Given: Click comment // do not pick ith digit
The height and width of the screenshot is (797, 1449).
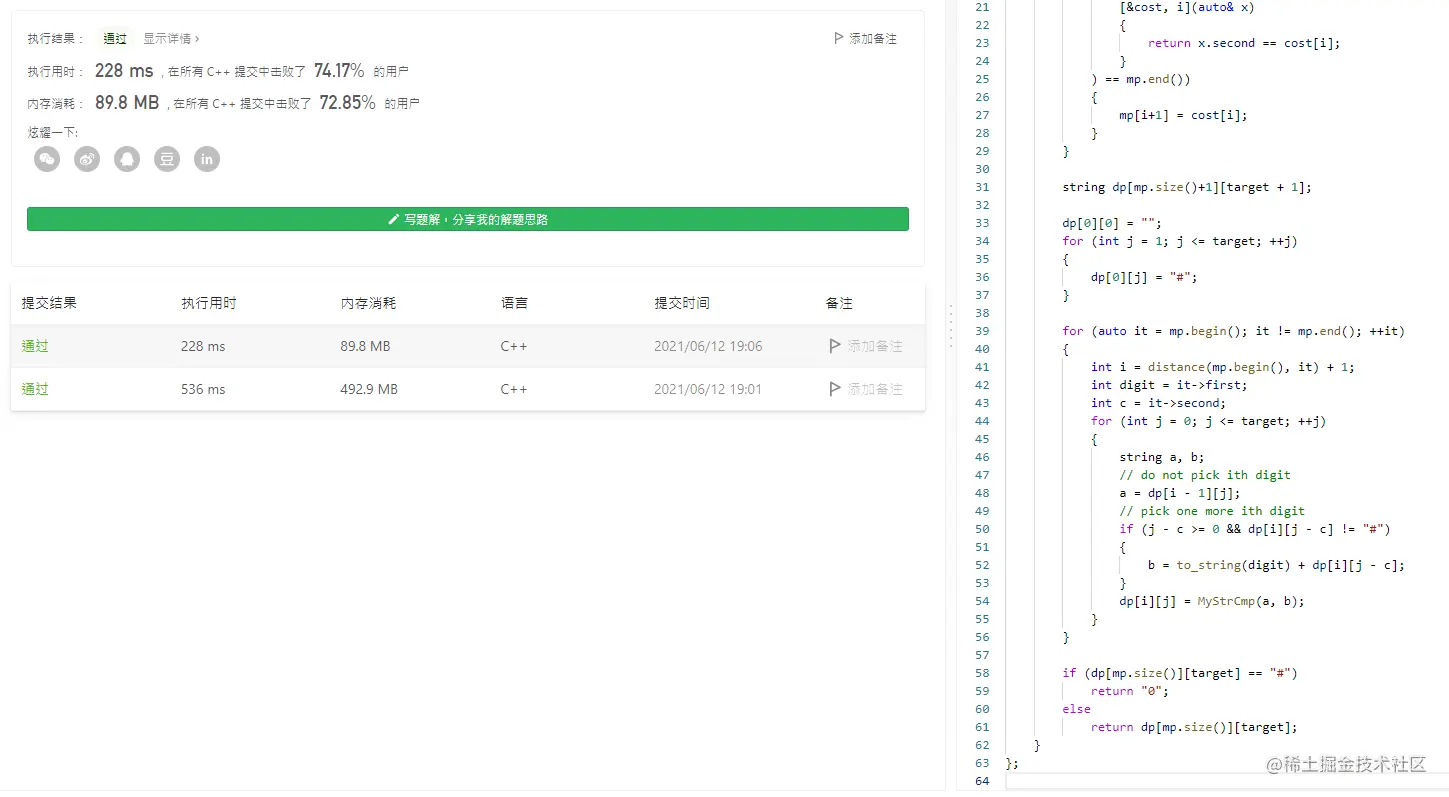Looking at the screenshot, I should point(1205,475).
